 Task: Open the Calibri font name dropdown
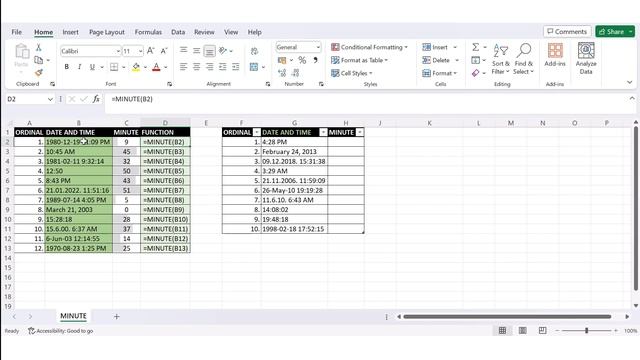click(118, 51)
